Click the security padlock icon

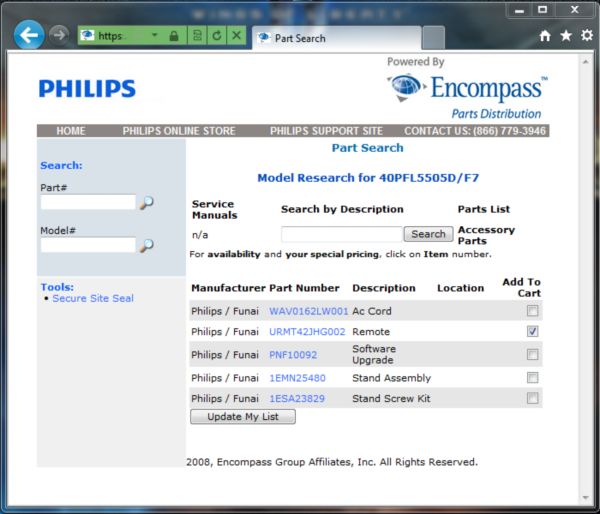click(174, 36)
